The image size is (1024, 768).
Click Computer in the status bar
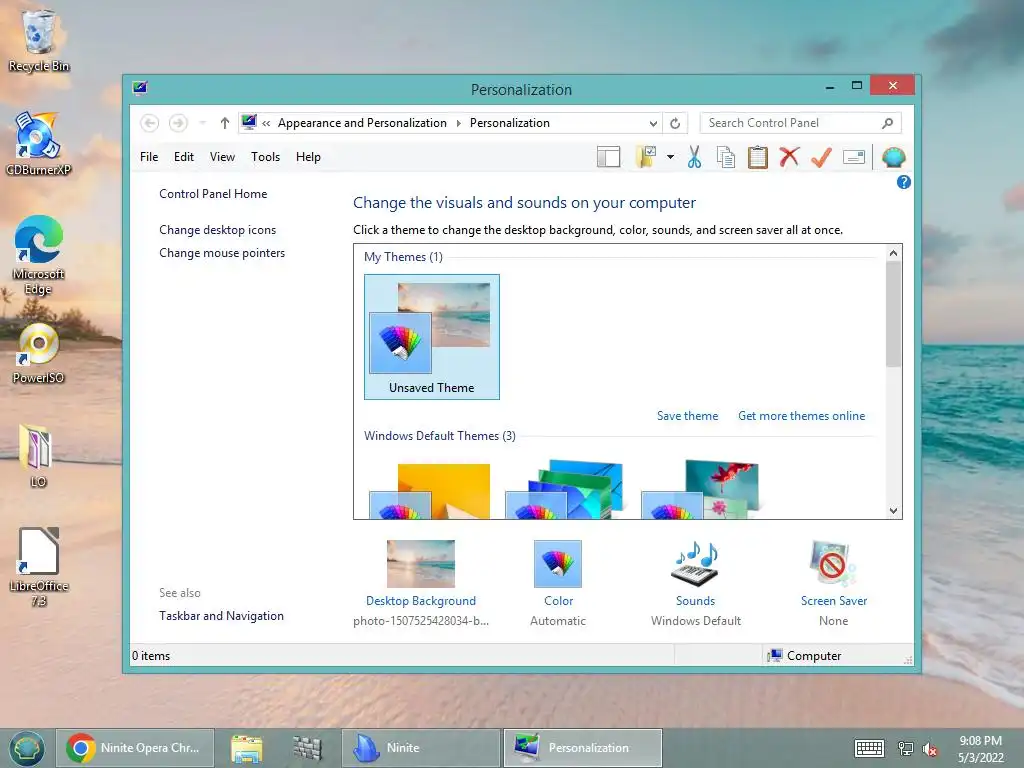pyautogui.click(x=805, y=656)
